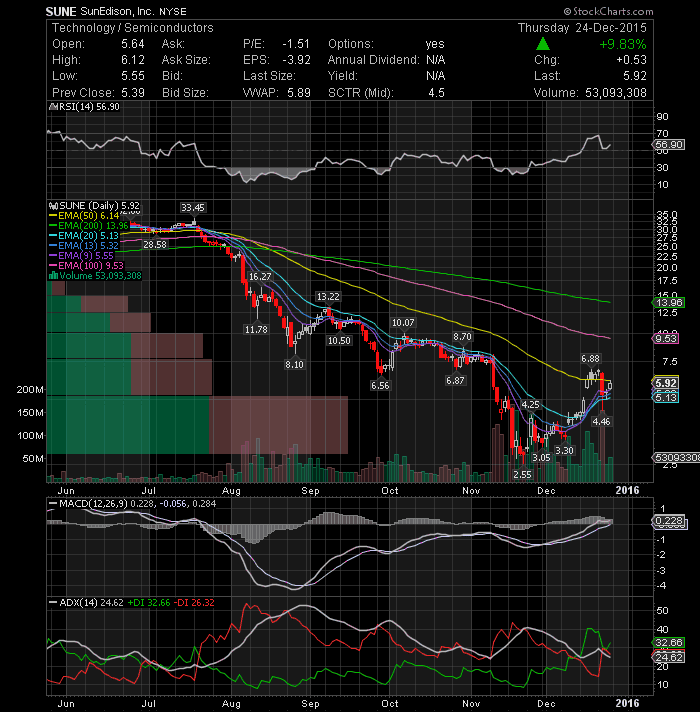Click the 'EMA(13) 5.32' legend entry
Image resolution: width=700 pixels, height=712 pixels.
pyautogui.click(x=88, y=246)
